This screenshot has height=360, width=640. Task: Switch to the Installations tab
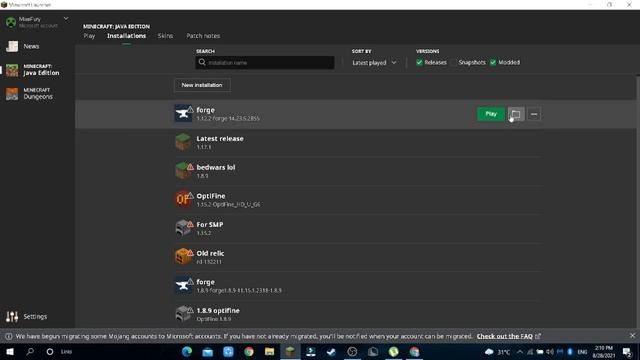point(127,36)
